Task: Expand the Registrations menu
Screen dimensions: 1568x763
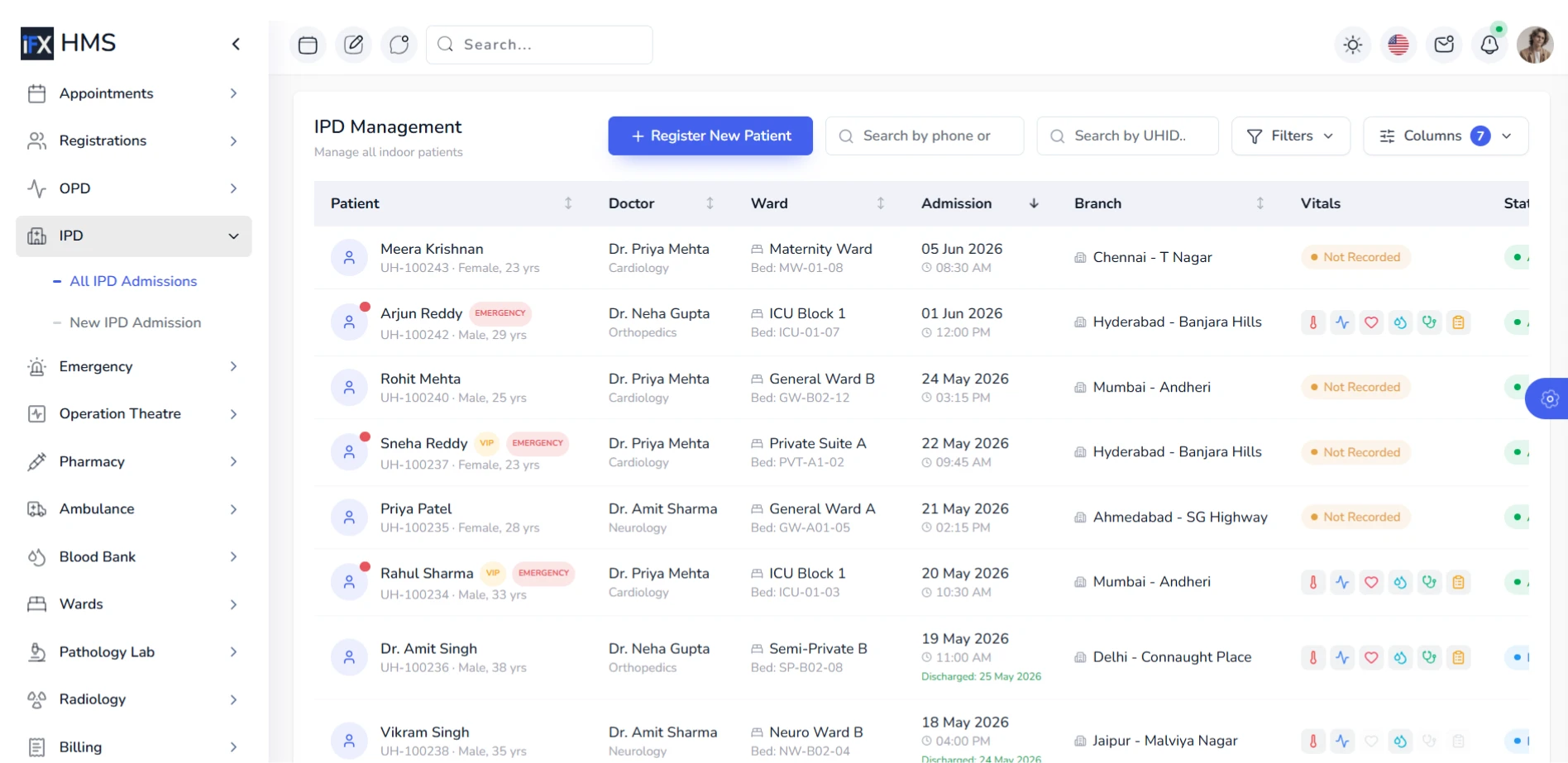Action: 133,141
